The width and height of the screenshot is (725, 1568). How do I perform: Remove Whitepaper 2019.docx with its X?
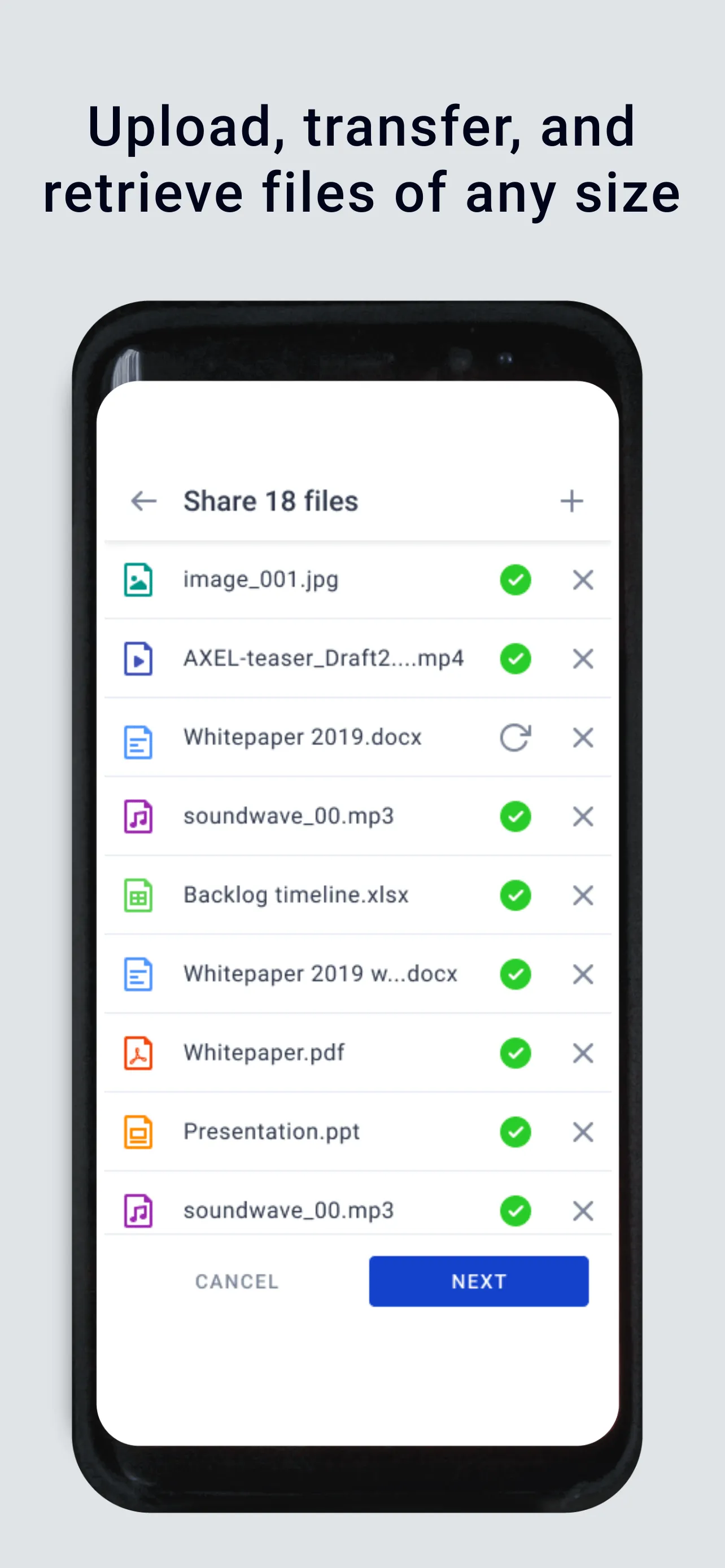coord(583,738)
